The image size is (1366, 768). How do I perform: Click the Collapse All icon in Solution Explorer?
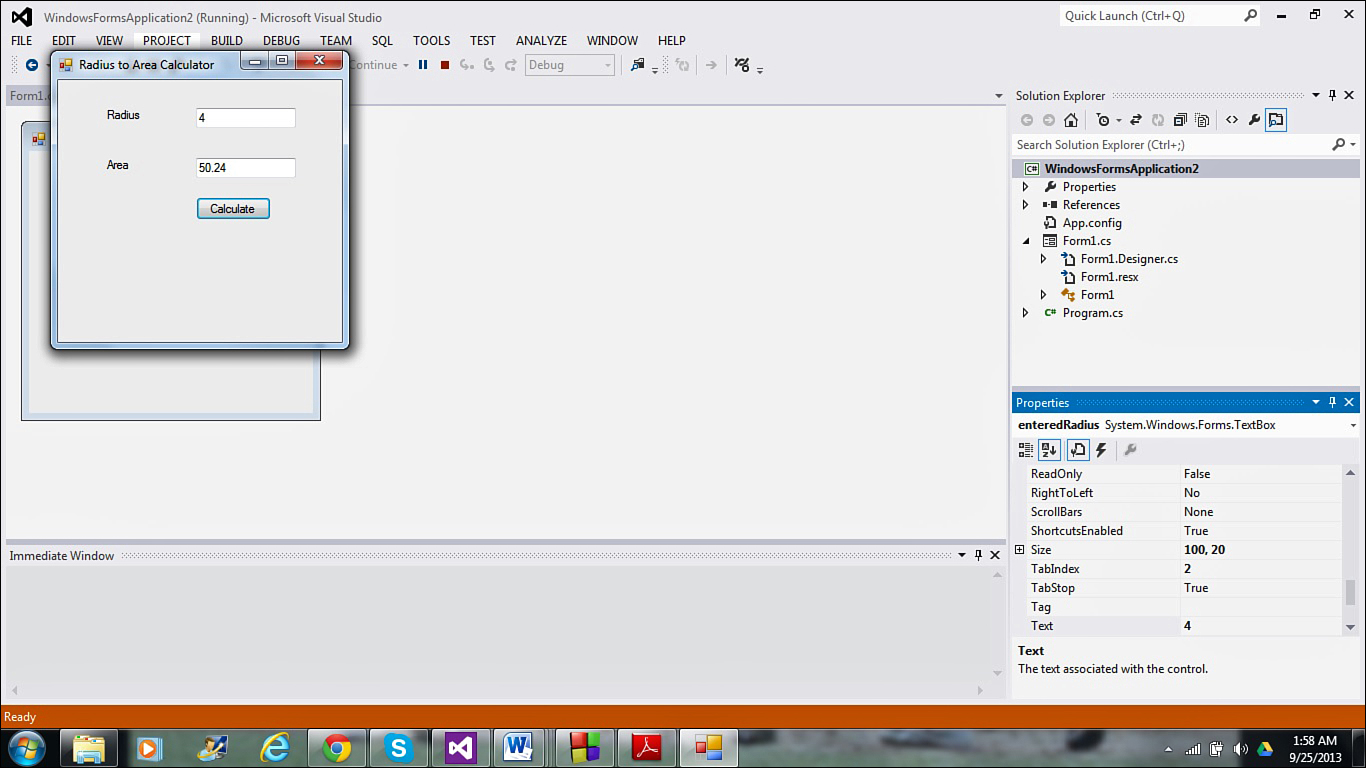pyautogui.click(x=1180, y=120)
